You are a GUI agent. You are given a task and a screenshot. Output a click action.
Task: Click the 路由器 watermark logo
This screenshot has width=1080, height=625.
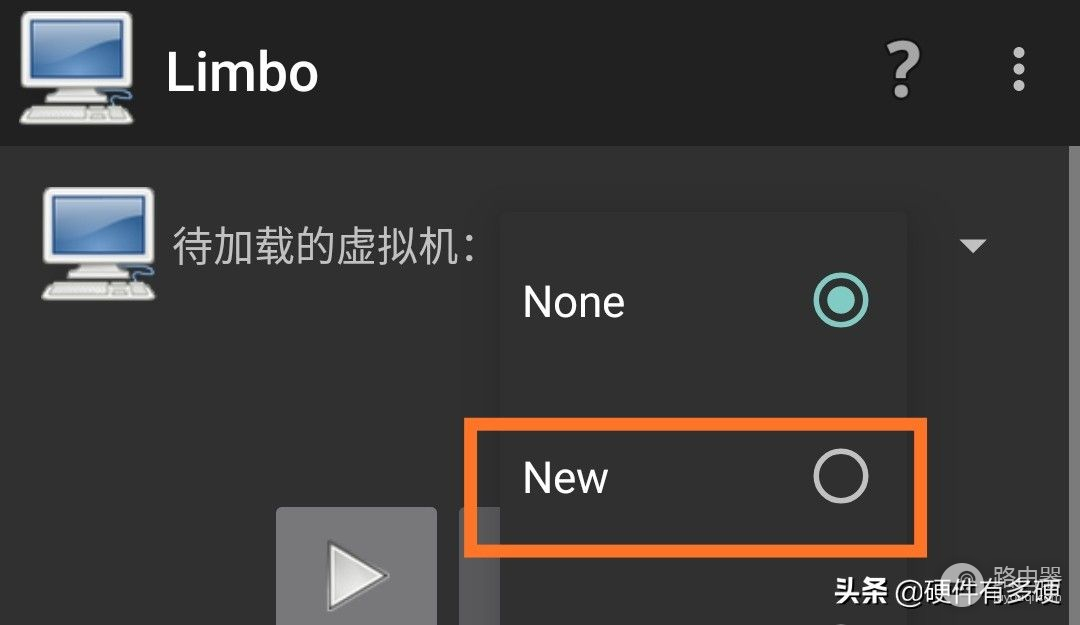(1002, 584)
